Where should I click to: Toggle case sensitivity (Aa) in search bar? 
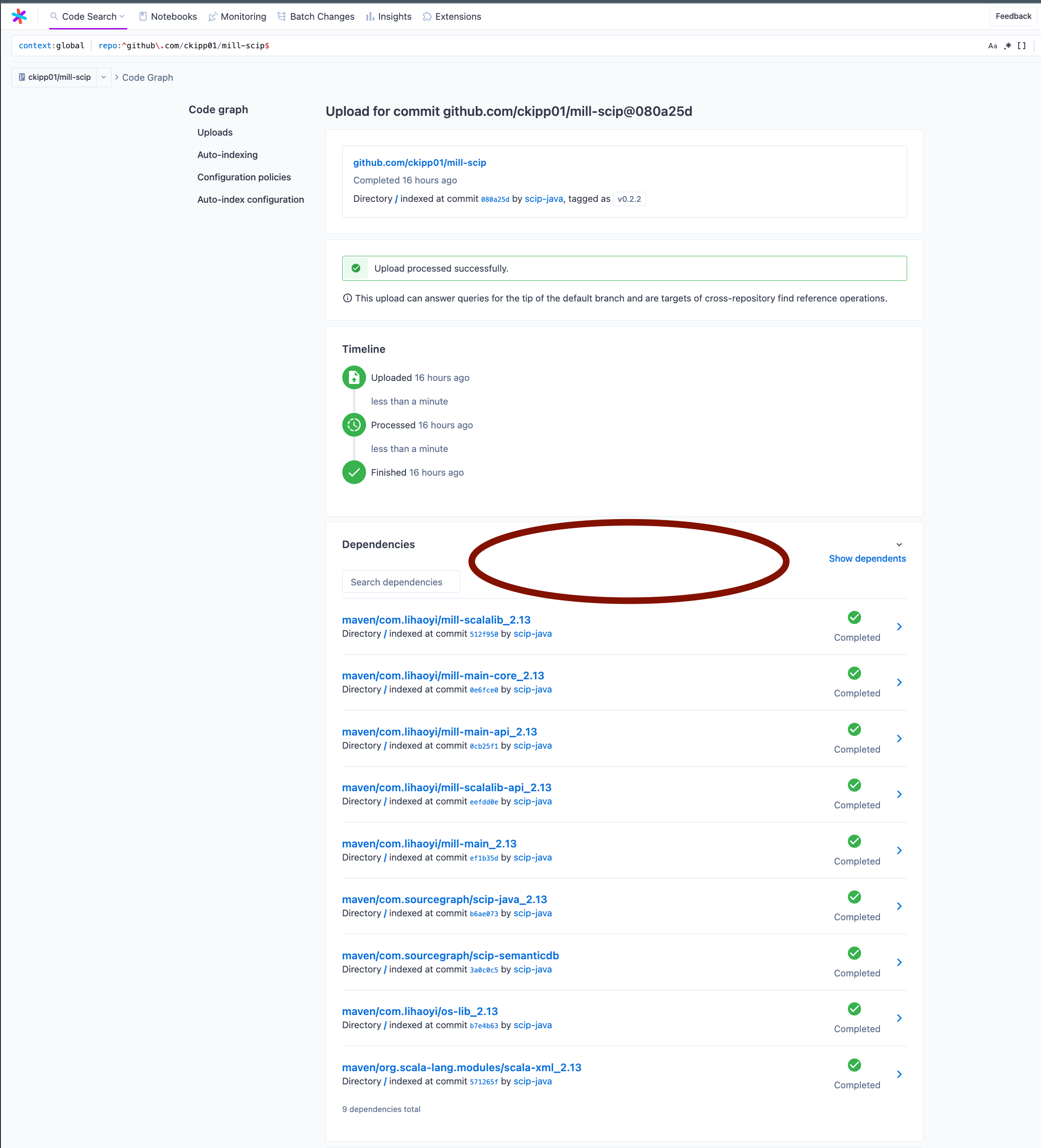pyautogui.click(x=993, y=46)
